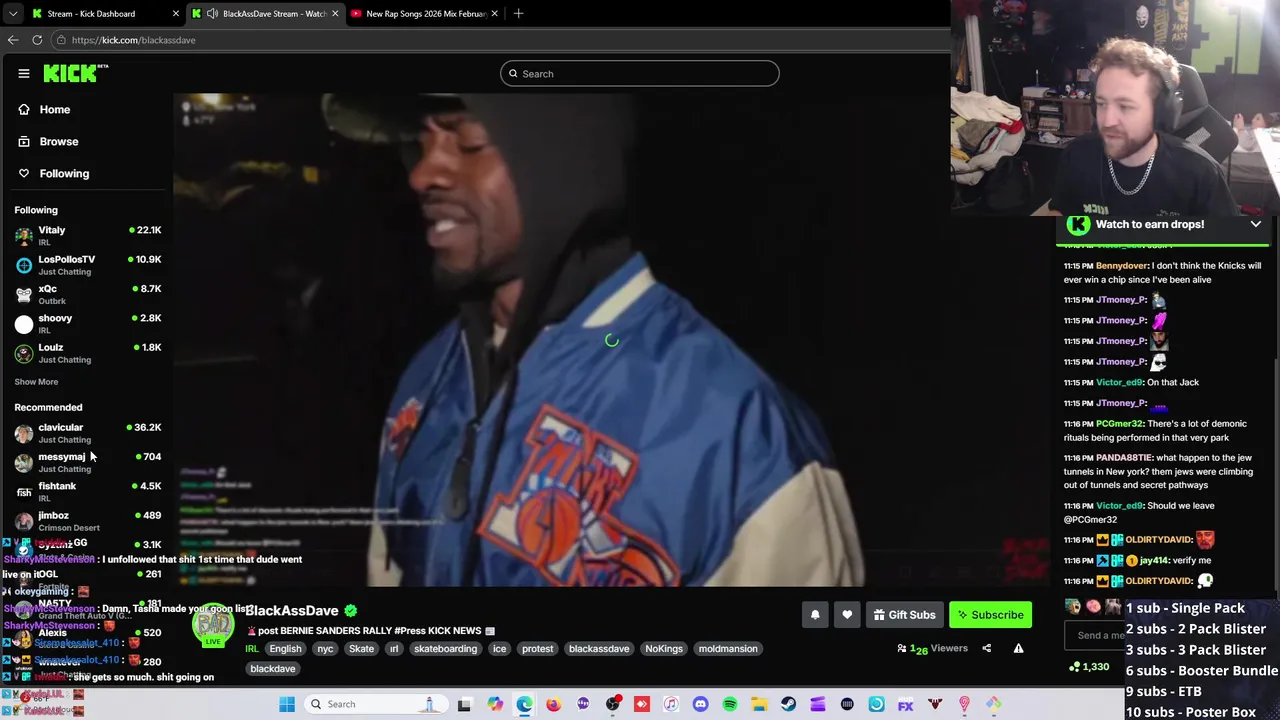The height and width of the screenshot is (720, 1280).
Task: Click the BlackAssDave streamer avatar
Action: pos(213,625)
